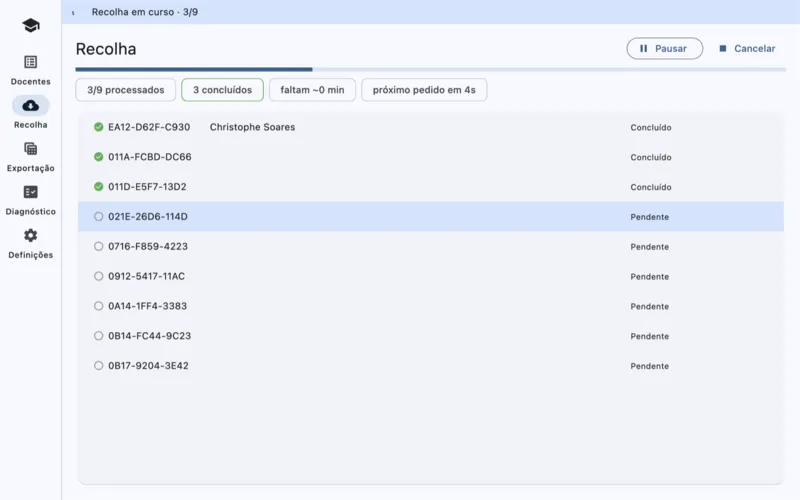Viewport: 800px width, 500px height.
Task: Click the 'faltam ~0 min' chip
Action: 312,90
